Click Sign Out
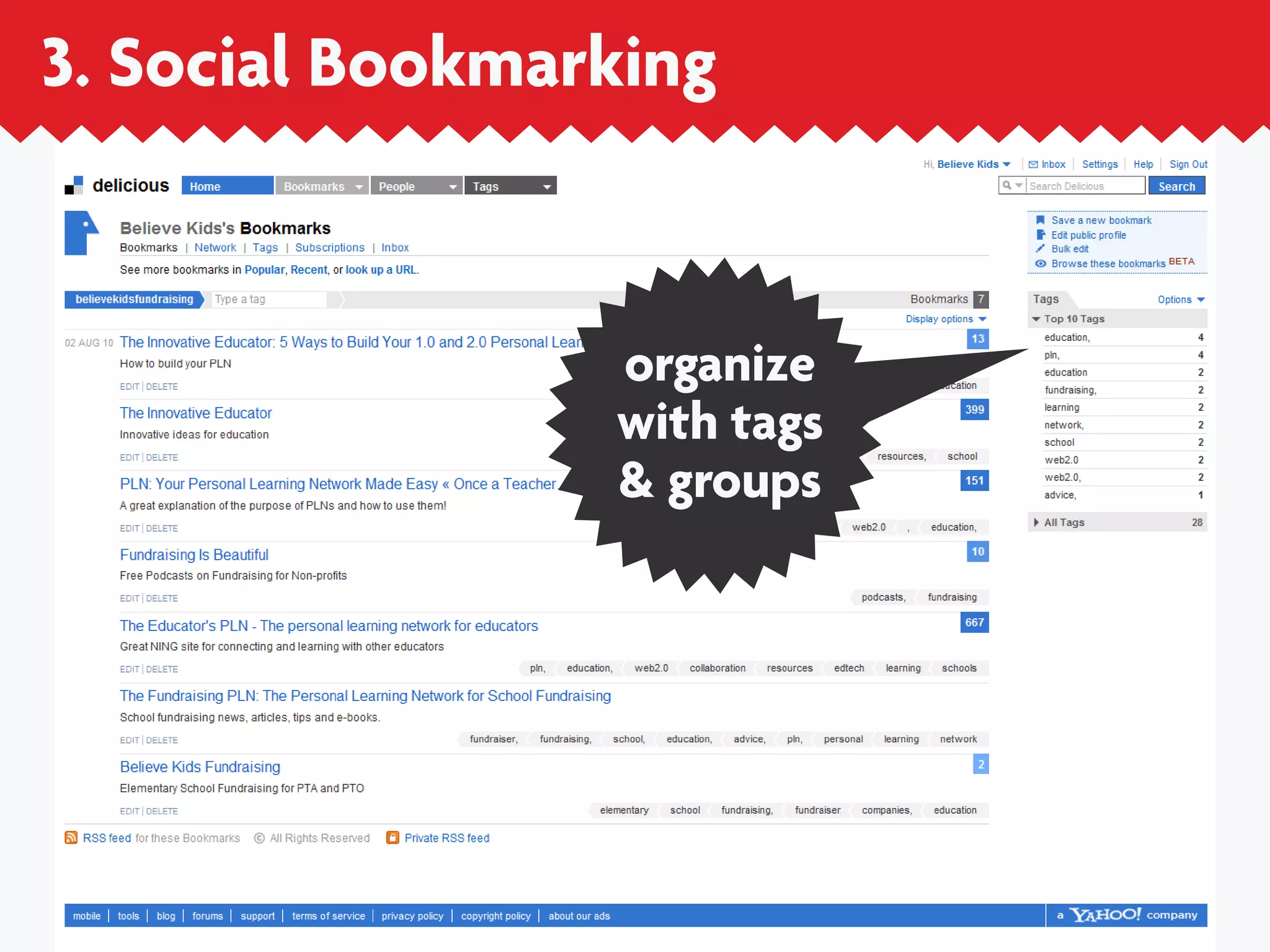 point(1188,164)
